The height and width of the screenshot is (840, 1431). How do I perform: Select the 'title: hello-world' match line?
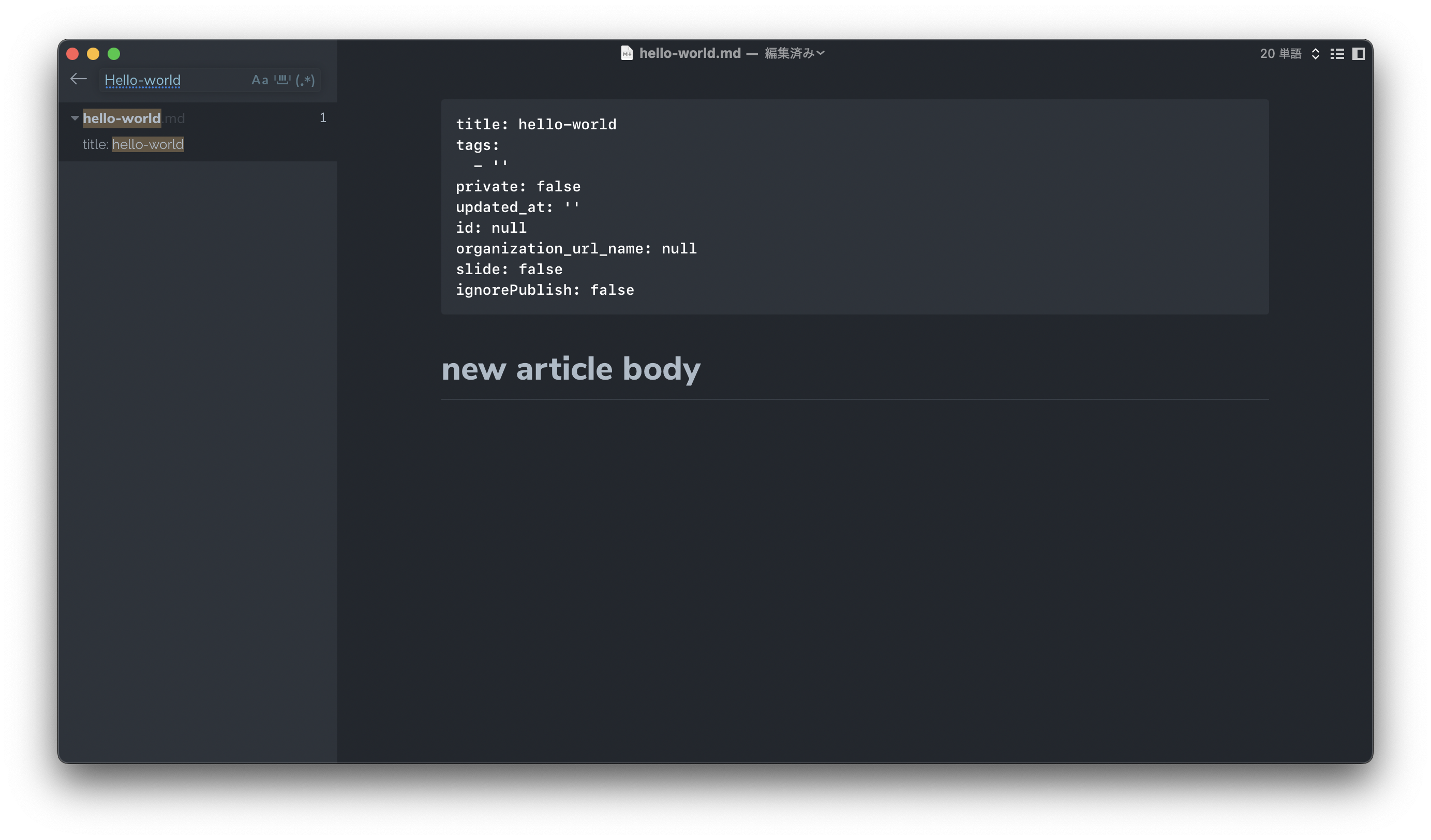[133, 144]
